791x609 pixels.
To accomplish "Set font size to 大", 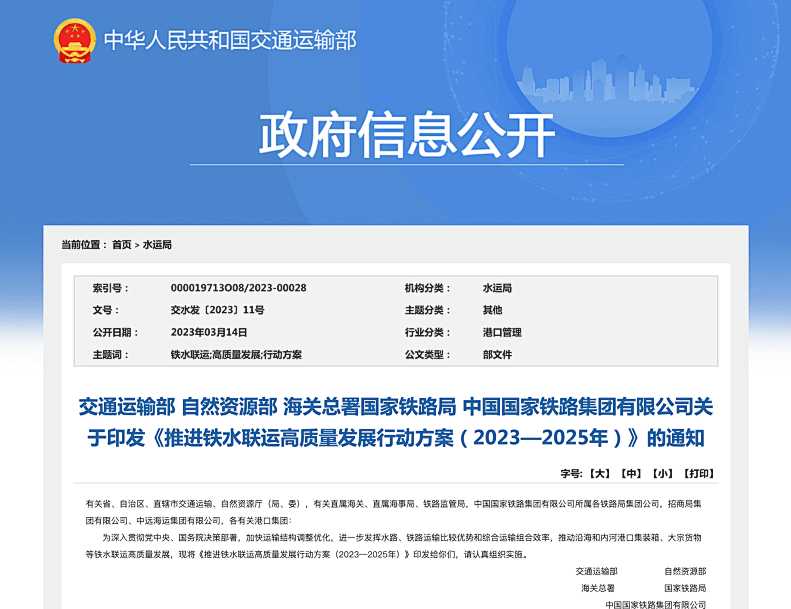I will 600,473.
